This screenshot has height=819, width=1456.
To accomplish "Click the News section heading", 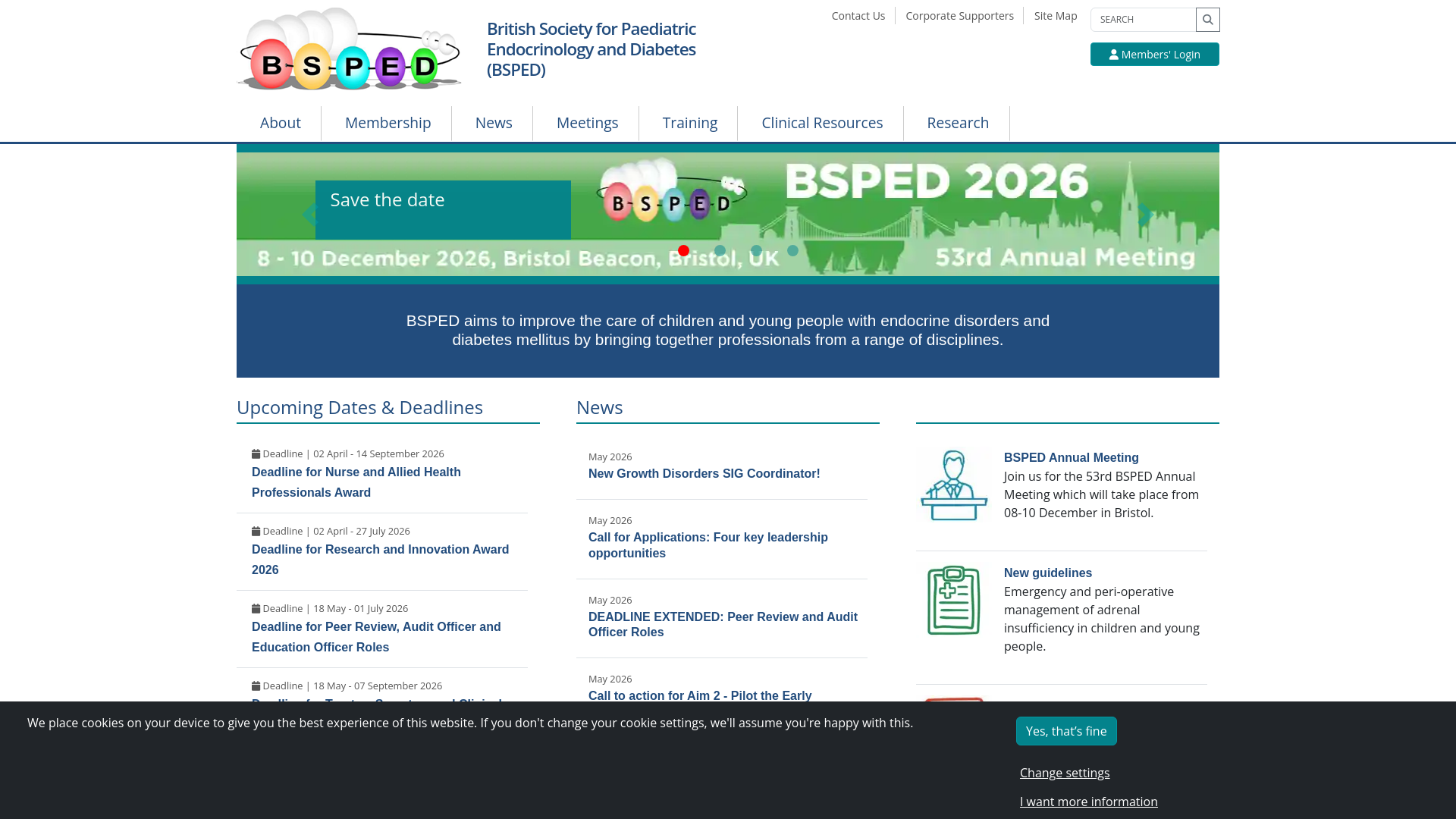I will click(x=599, y=408).
